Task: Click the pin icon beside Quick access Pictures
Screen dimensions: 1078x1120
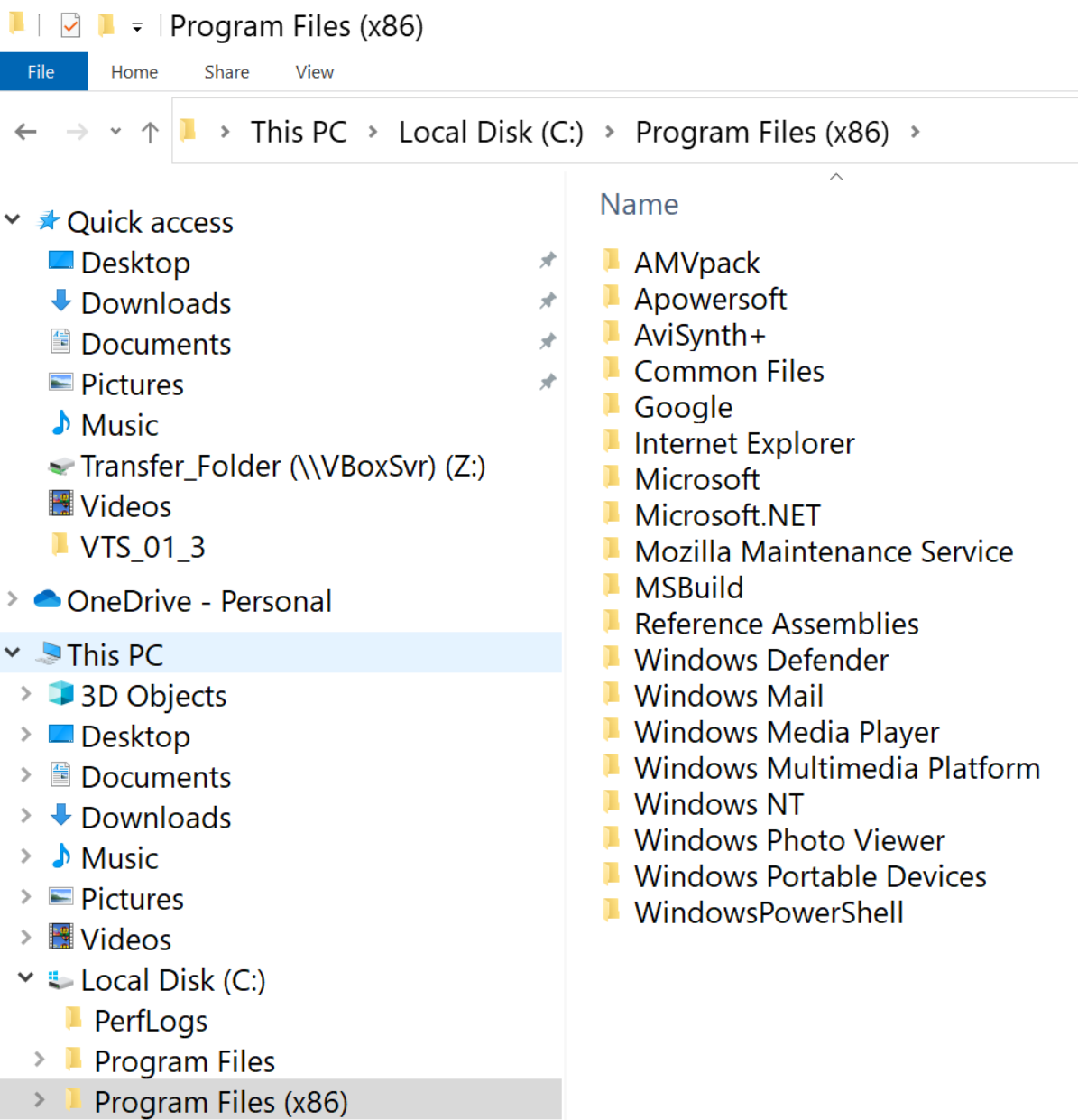Action: click(x=548, y=382)
